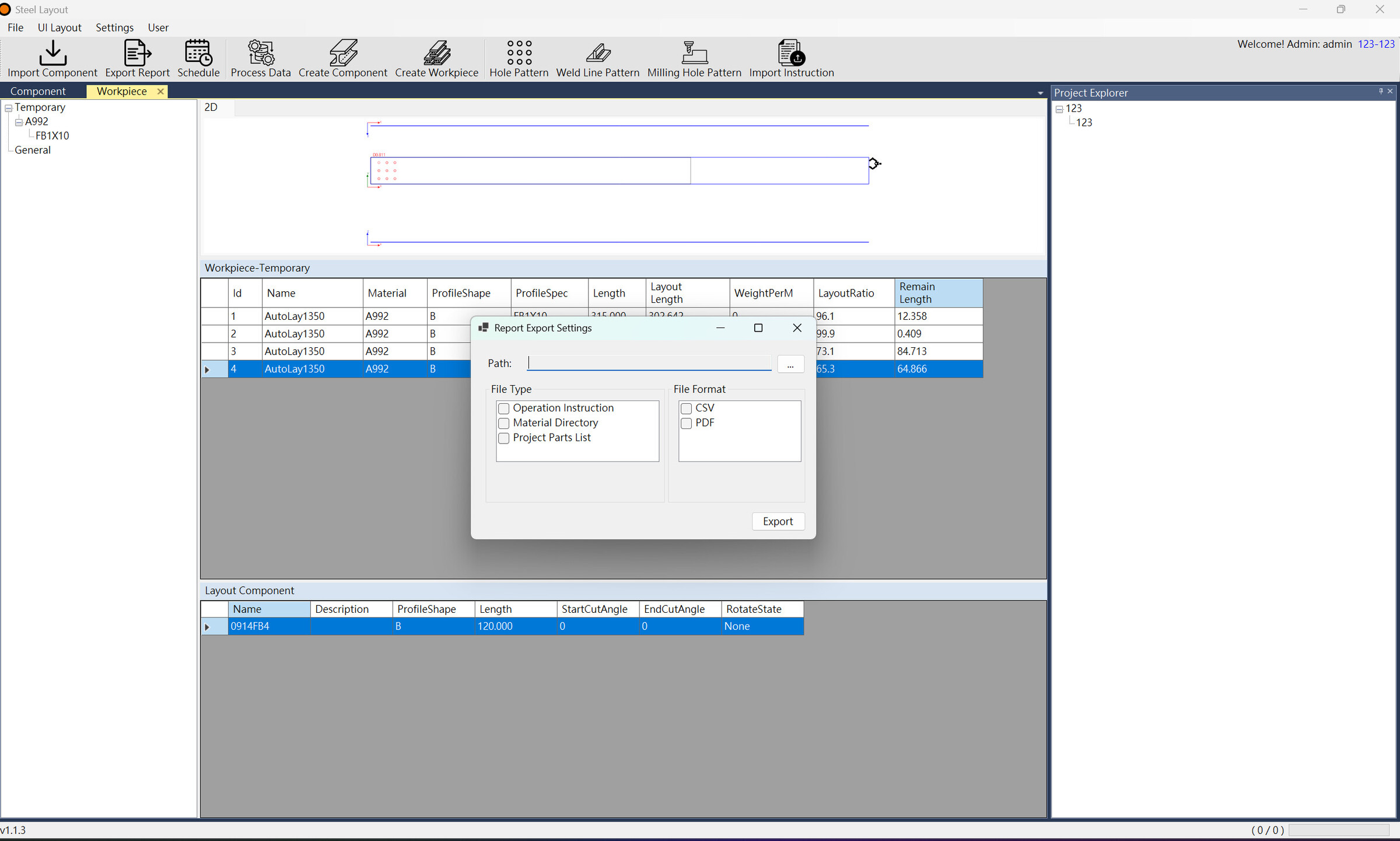Screen dimensions: 1400x841
Task: Click the 123-123 project link
Action: click(x=1376, y=44)
